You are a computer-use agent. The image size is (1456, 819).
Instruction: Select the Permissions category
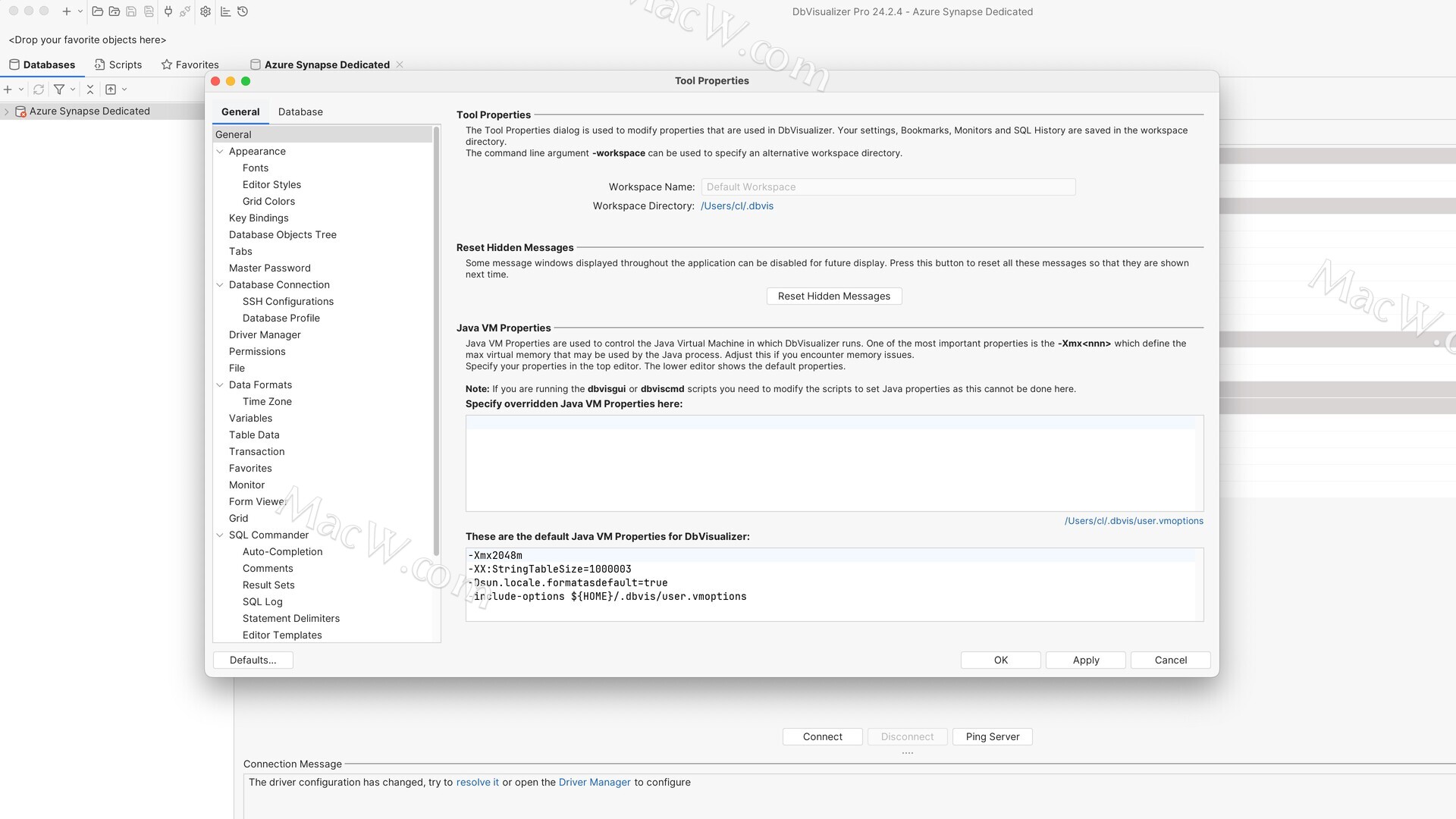[x=257, y=352]
